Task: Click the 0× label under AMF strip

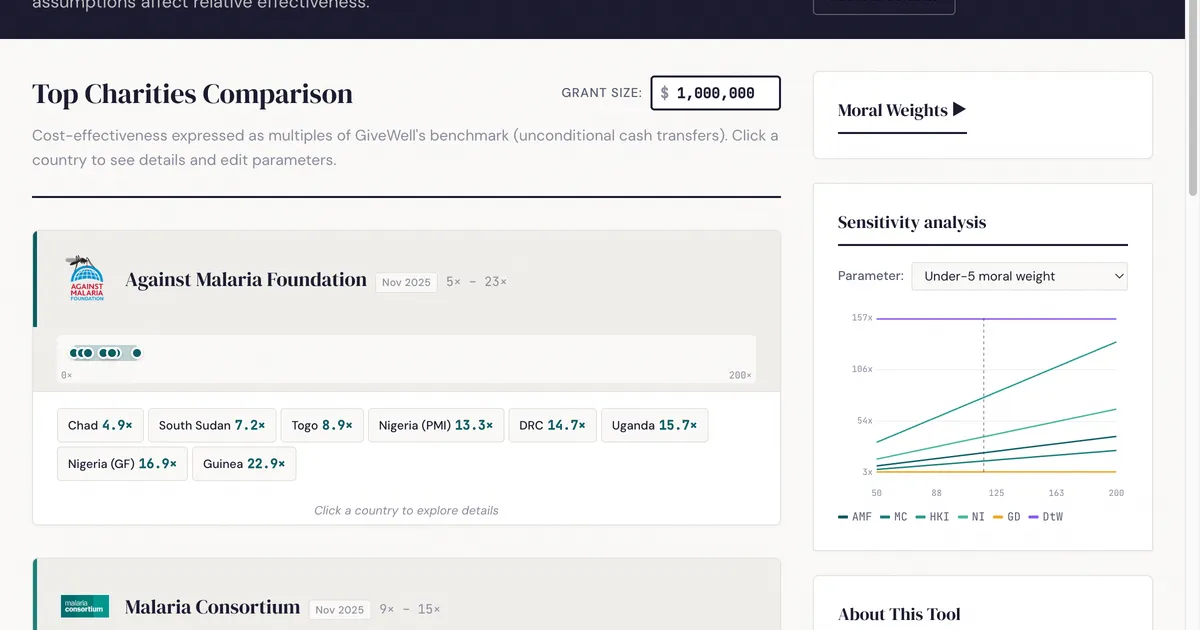Action: [x=66, y=375]
